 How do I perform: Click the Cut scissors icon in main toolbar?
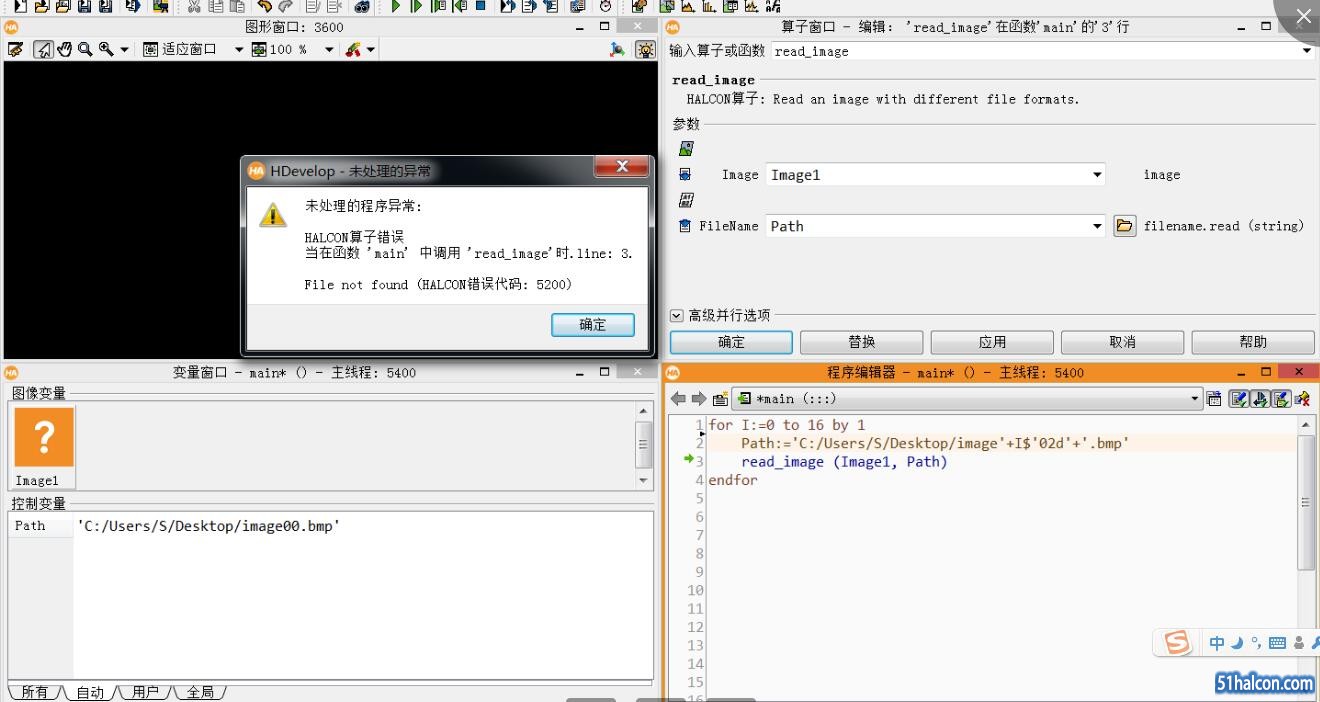pos(194,6)
